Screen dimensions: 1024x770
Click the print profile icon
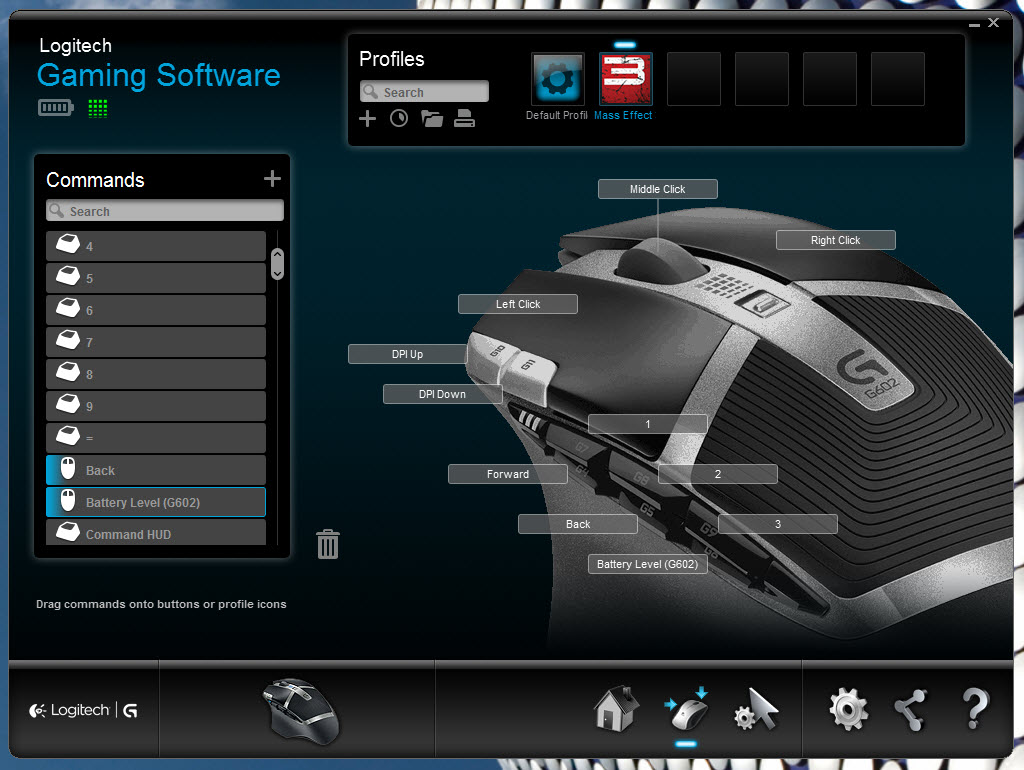coord(464,118)
